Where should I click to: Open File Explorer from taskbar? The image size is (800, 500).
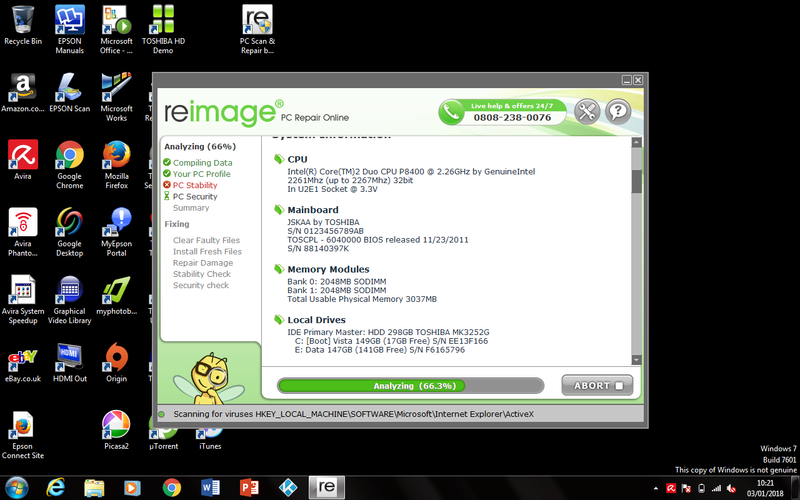(94, 488)
